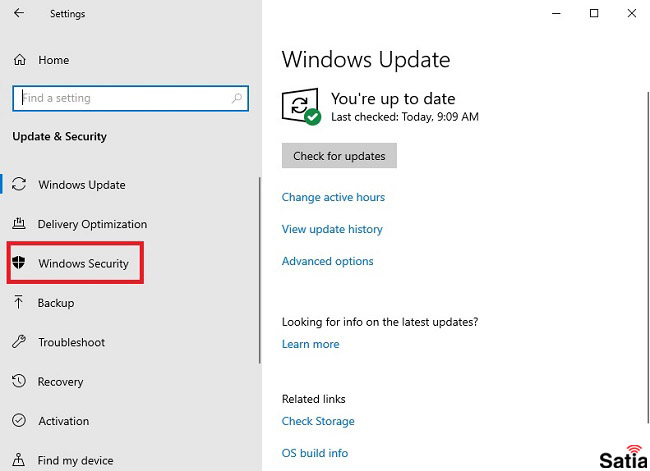The width and height of the screenshot is (650, 471).
Task: Minimize the Settings window
Action: coord(556,13)
